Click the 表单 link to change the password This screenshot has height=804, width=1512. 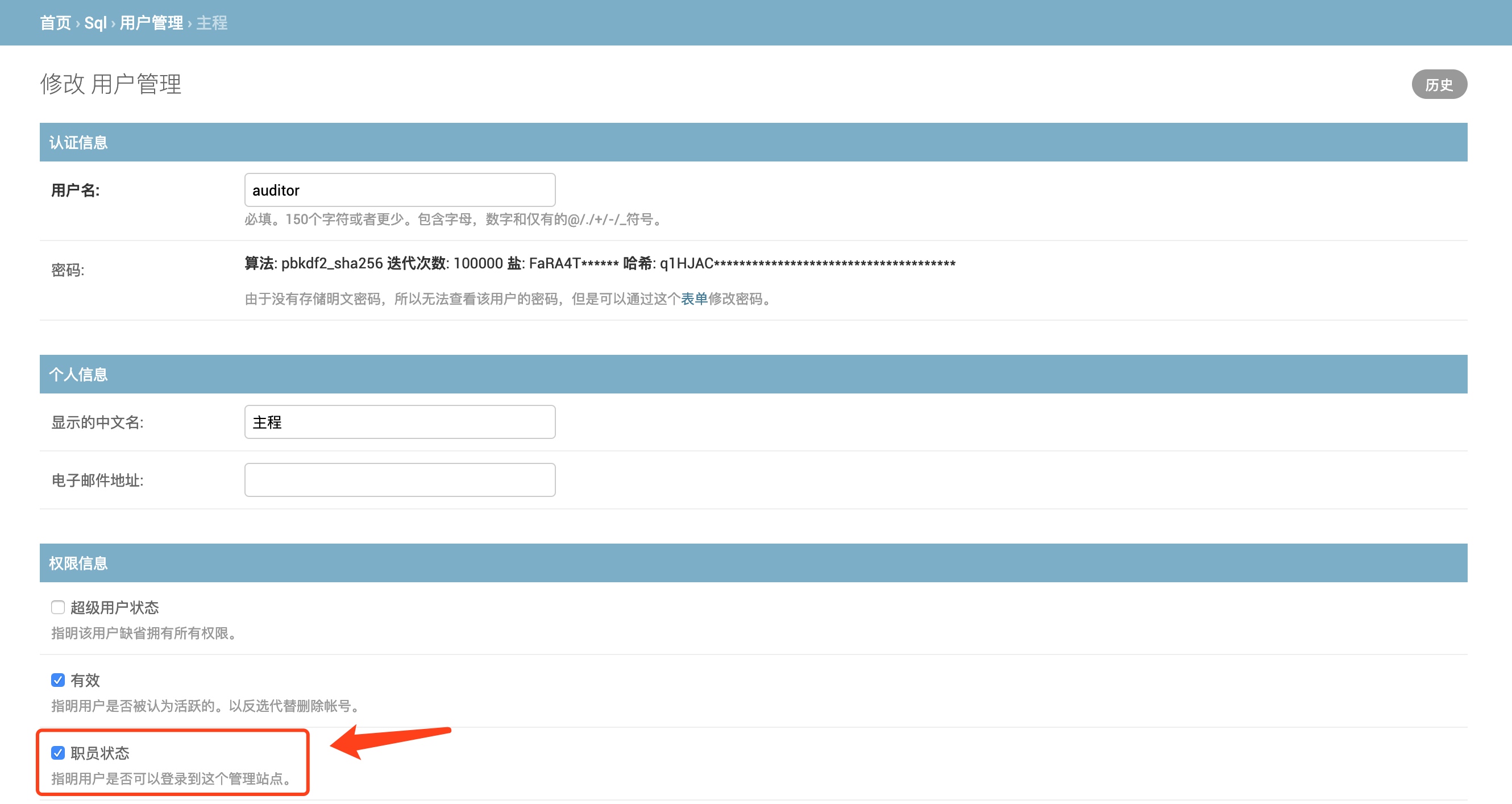[694, 299]
